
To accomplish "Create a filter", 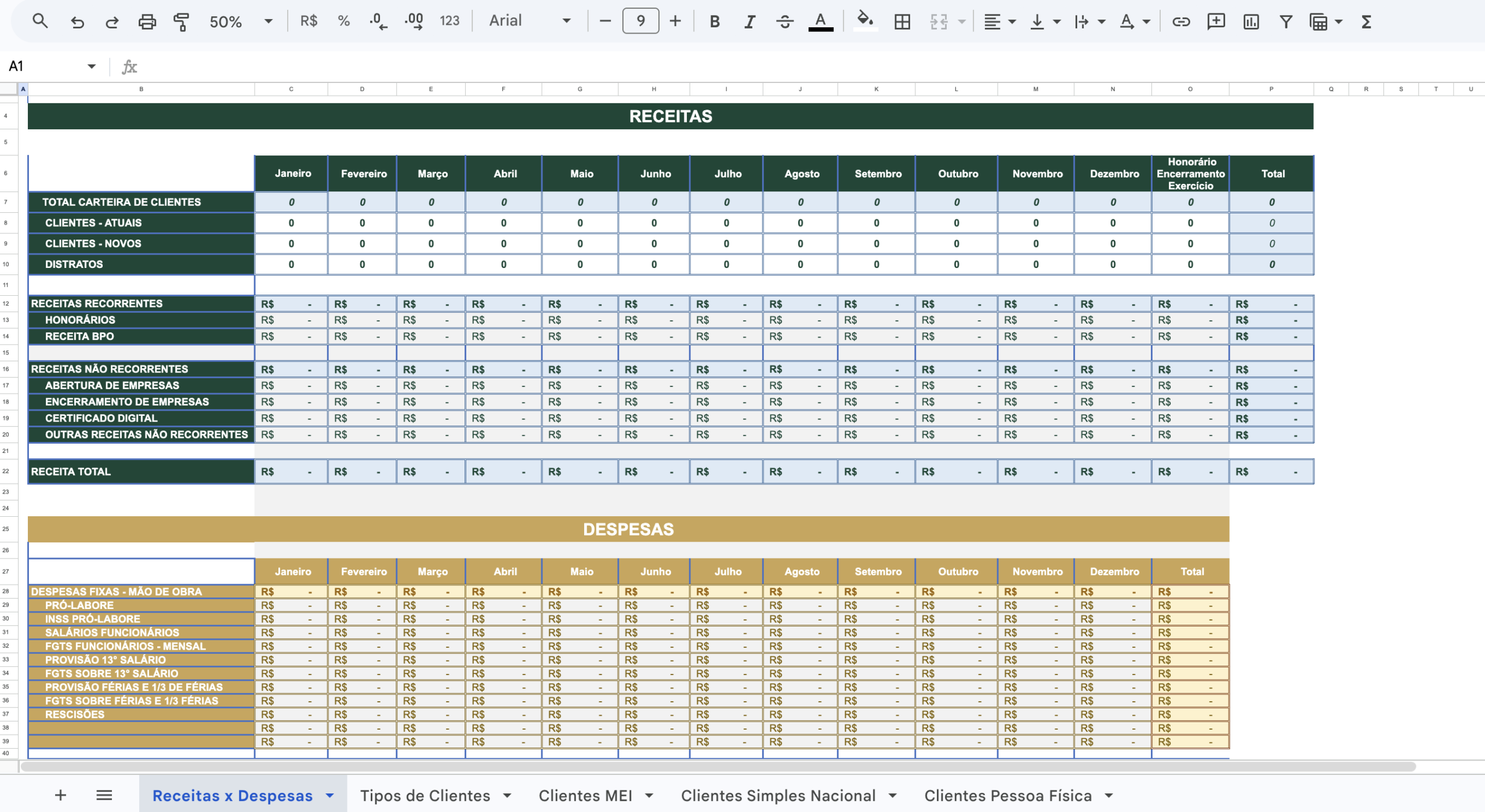I will pos(1286,21).
